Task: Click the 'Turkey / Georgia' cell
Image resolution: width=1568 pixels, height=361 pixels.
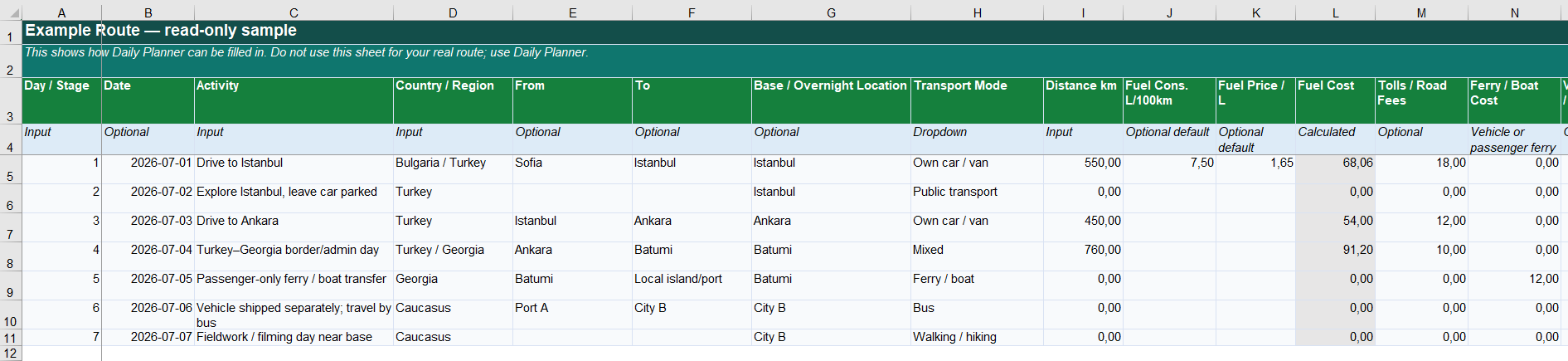Action: pyautogui.click(x=453, y=256)
